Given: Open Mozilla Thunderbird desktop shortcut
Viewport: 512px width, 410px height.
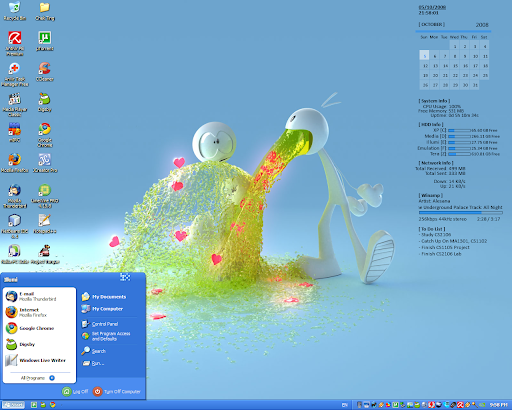Looking at the screenshot, I should pos(15,196).
